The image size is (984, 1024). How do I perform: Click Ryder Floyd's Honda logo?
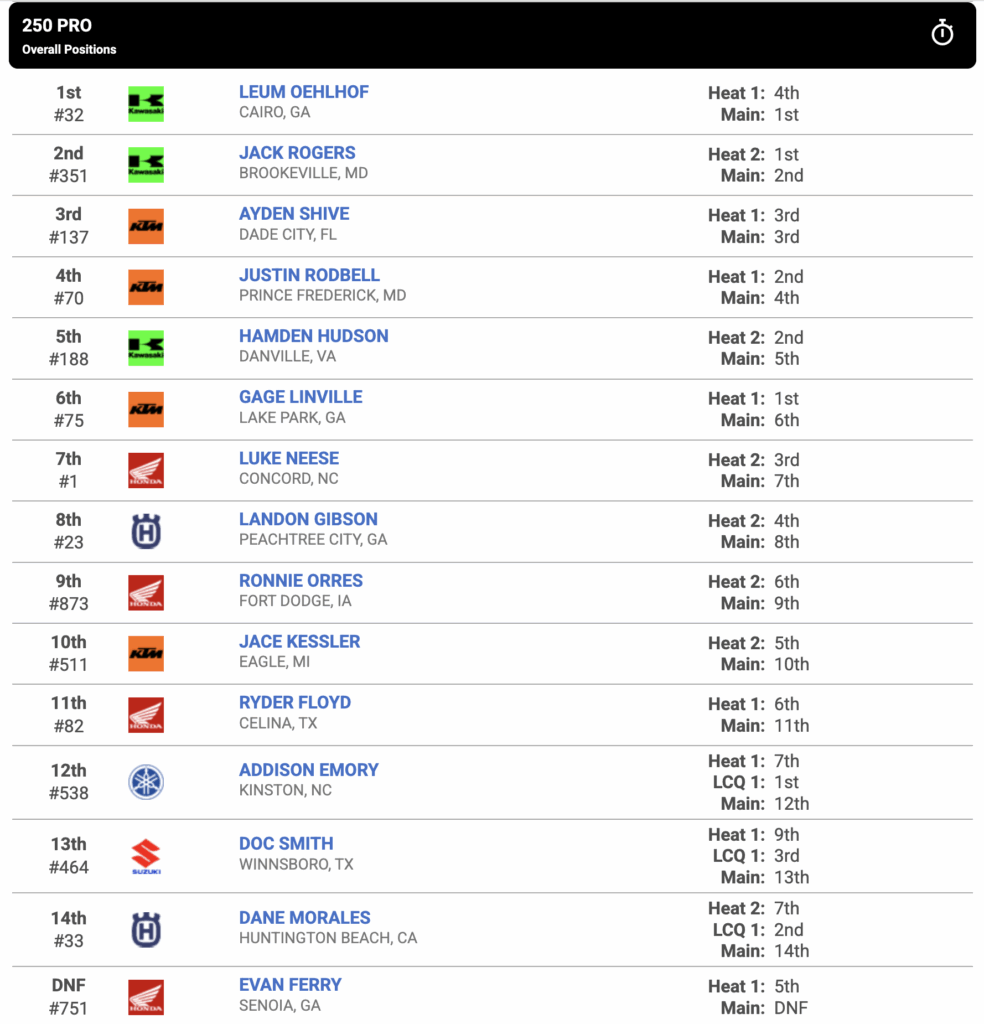point(146,714)
